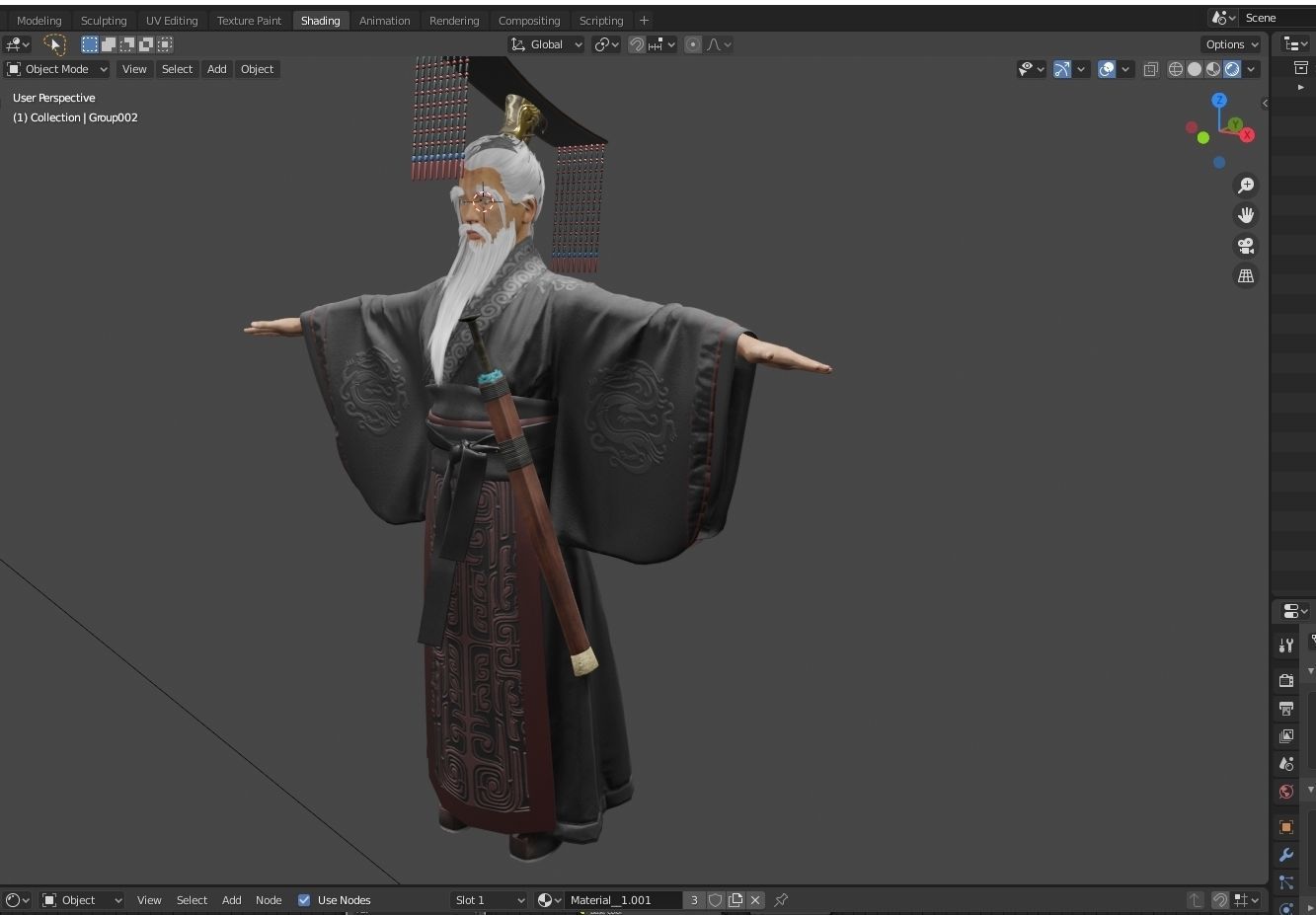Click the fake user shield icon
1316x915 pixels.
click(716, 900)
